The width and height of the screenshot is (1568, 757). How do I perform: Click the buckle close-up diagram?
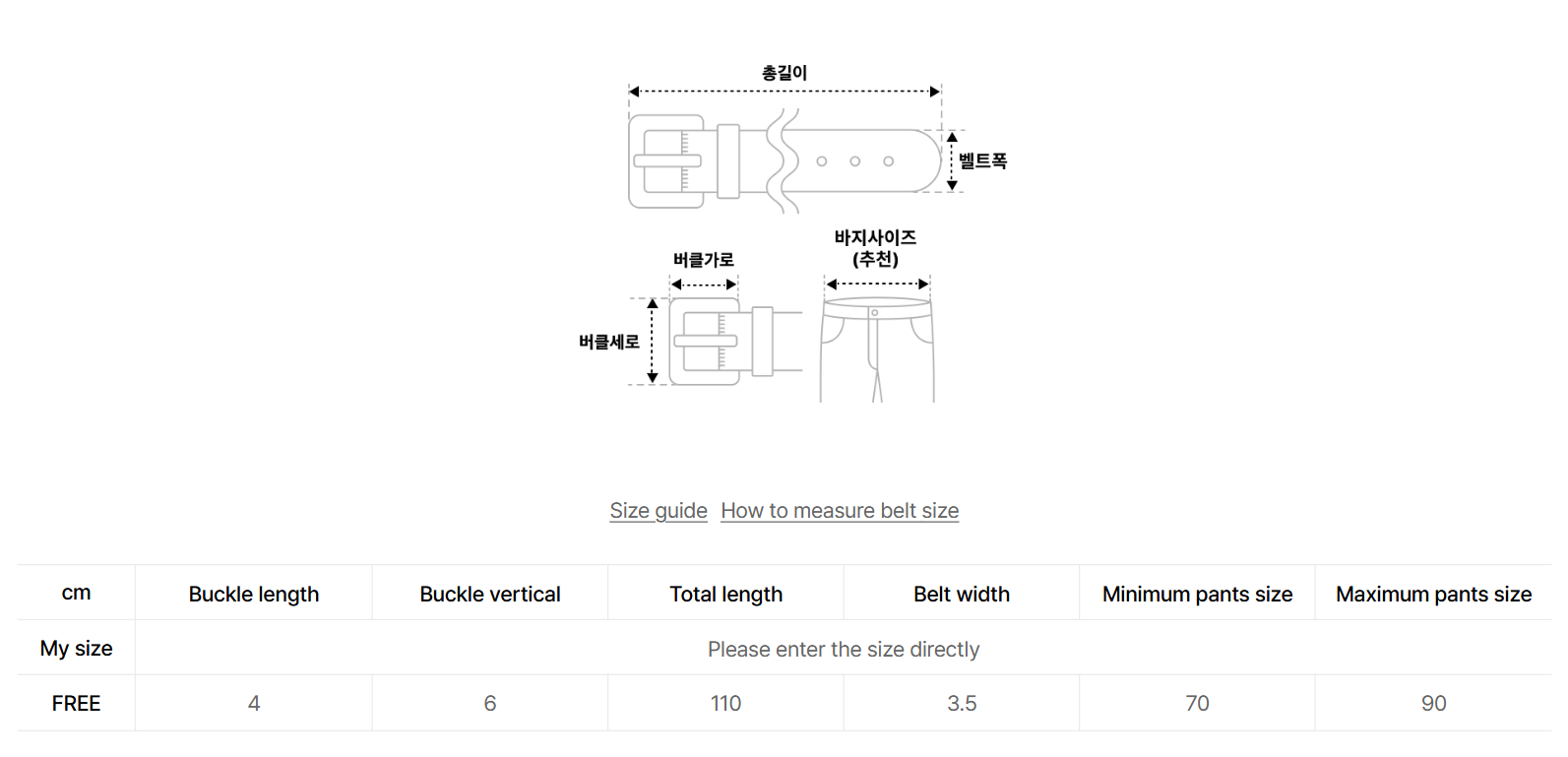(x=723, y=342)
